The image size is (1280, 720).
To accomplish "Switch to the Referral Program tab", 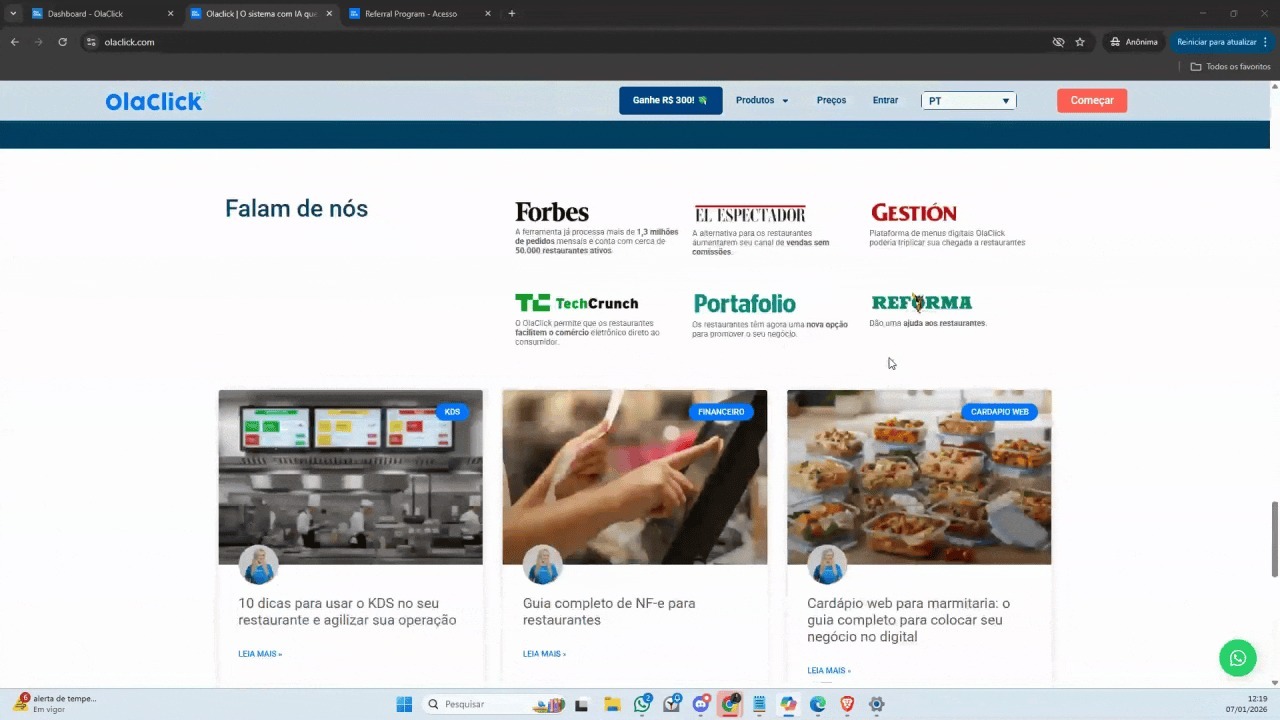I will [415, 14].
